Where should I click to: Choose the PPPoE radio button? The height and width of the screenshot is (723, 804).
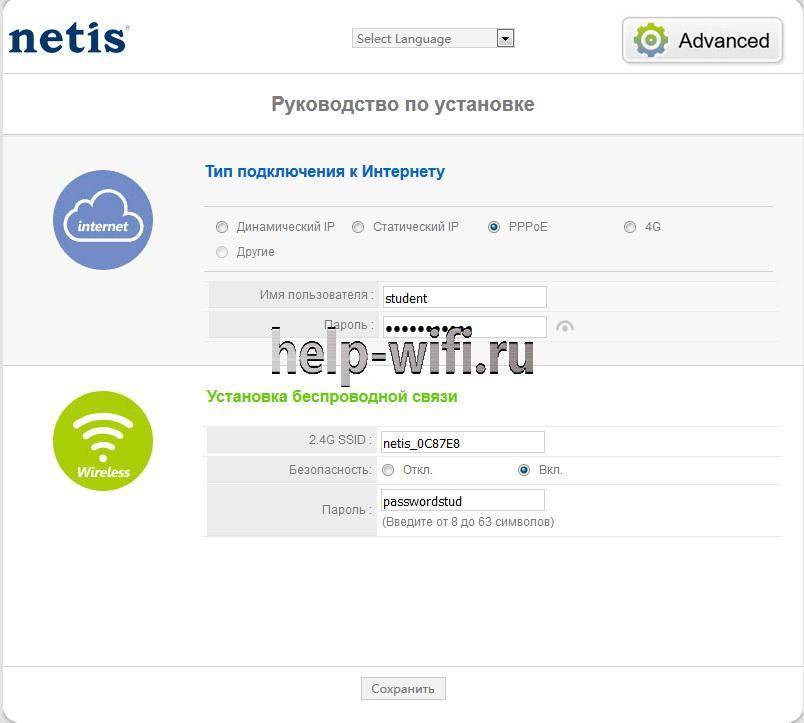click(494, 227)
